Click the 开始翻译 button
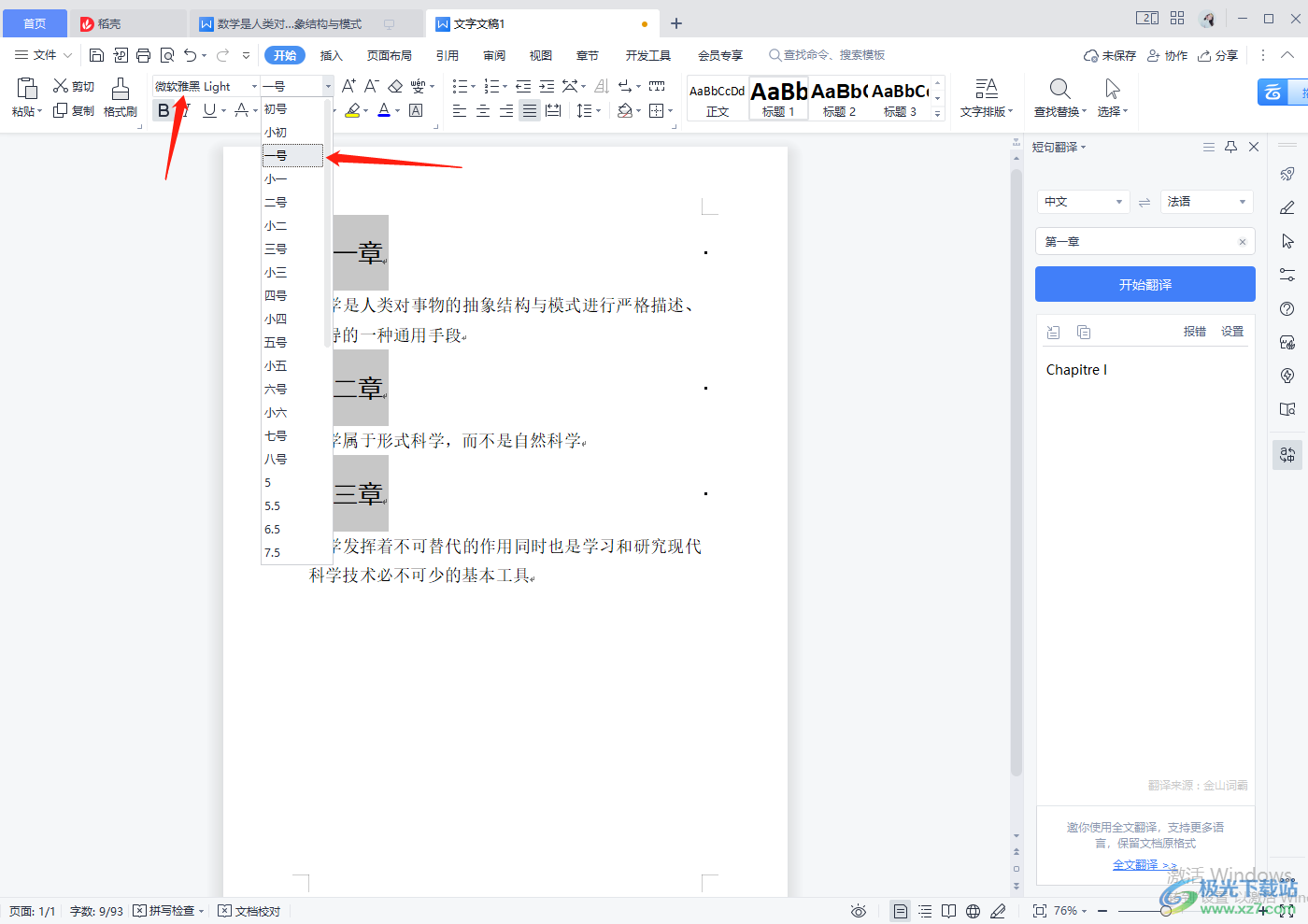This screenshot has width=1308, height=924. tap(1144, 284)
